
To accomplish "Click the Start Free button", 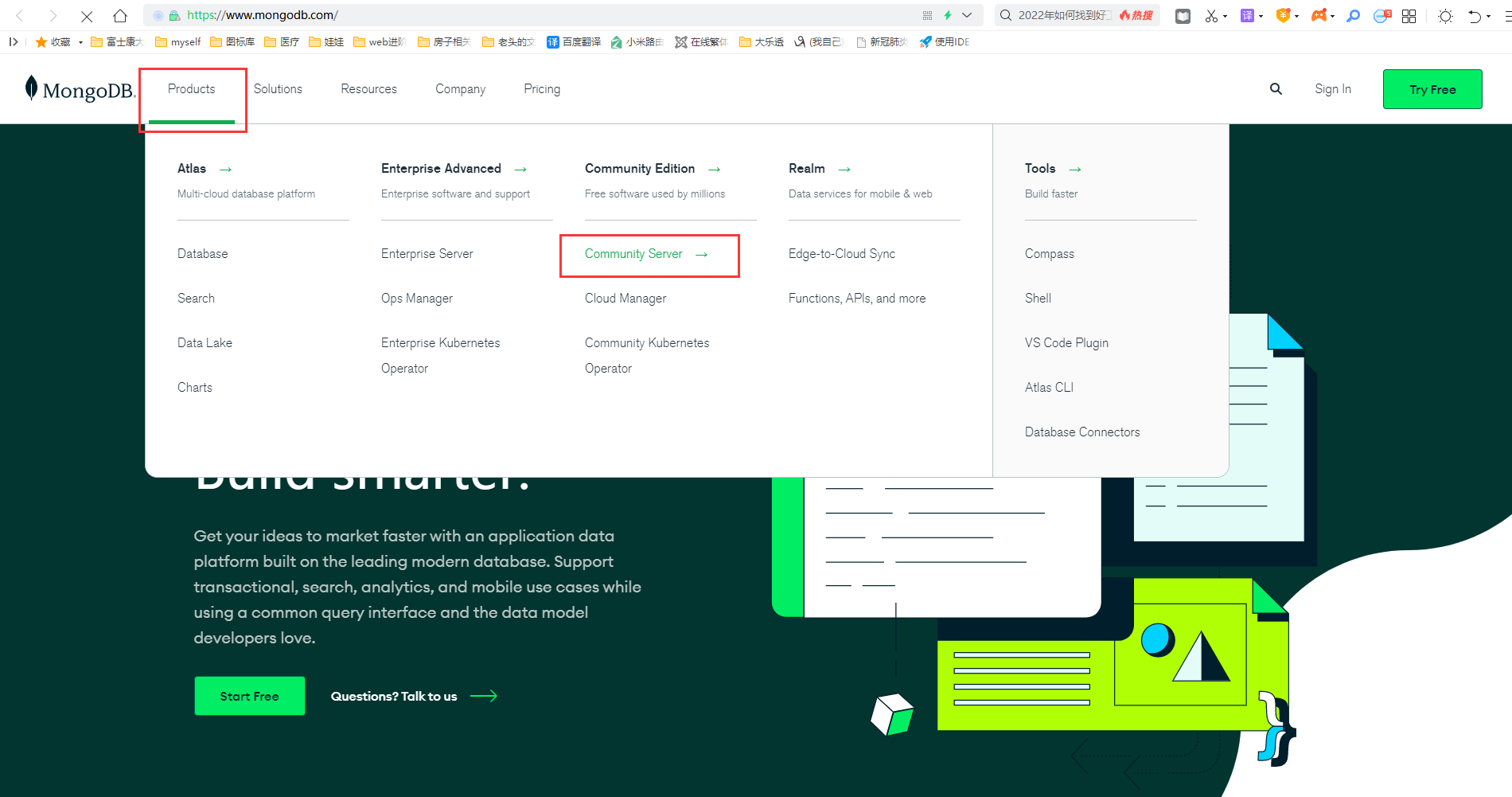I will coord(249,696).
